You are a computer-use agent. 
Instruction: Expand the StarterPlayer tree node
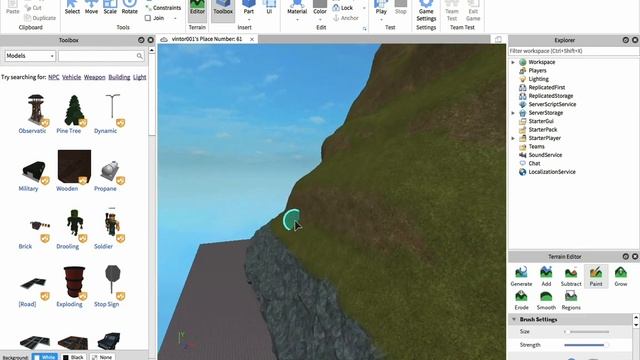(x=513, y=138)
